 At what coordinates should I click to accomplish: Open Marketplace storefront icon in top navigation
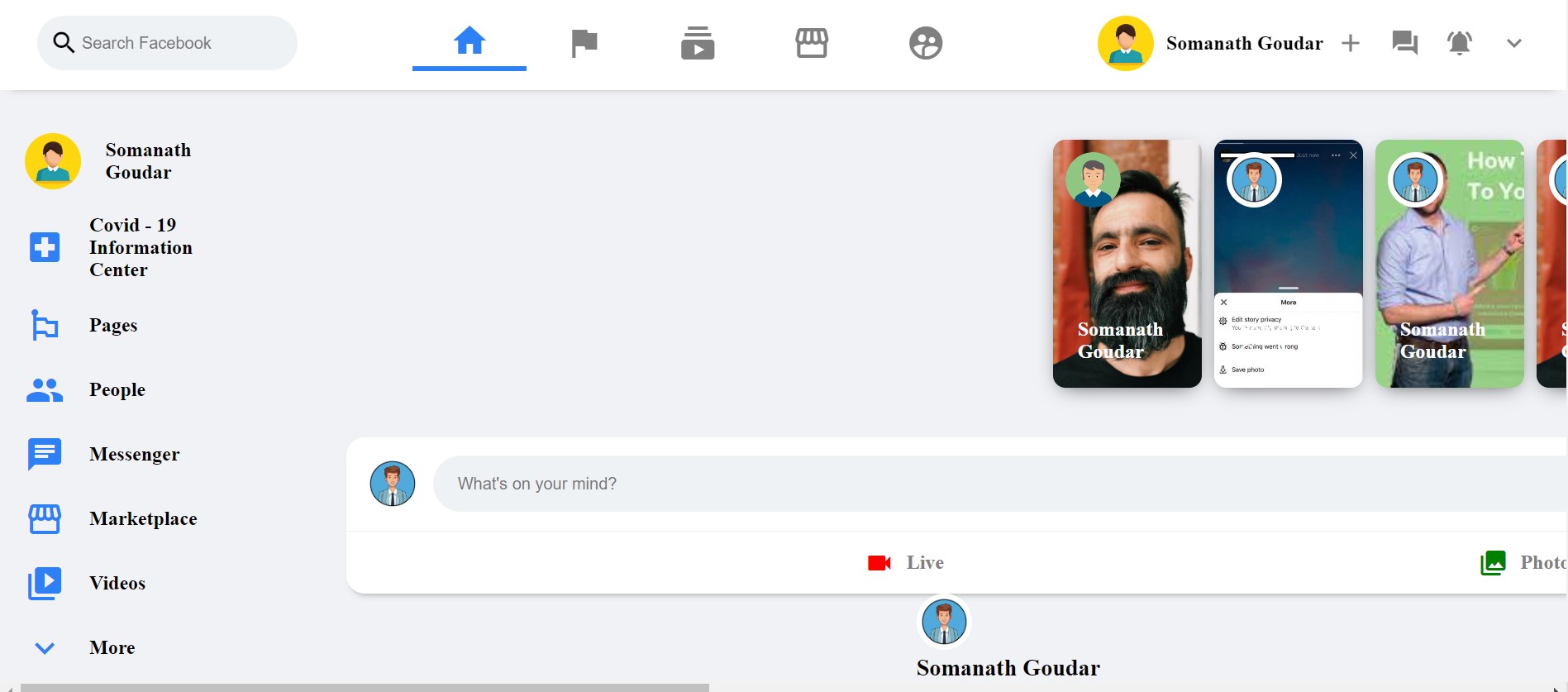(x=811, y=43)
